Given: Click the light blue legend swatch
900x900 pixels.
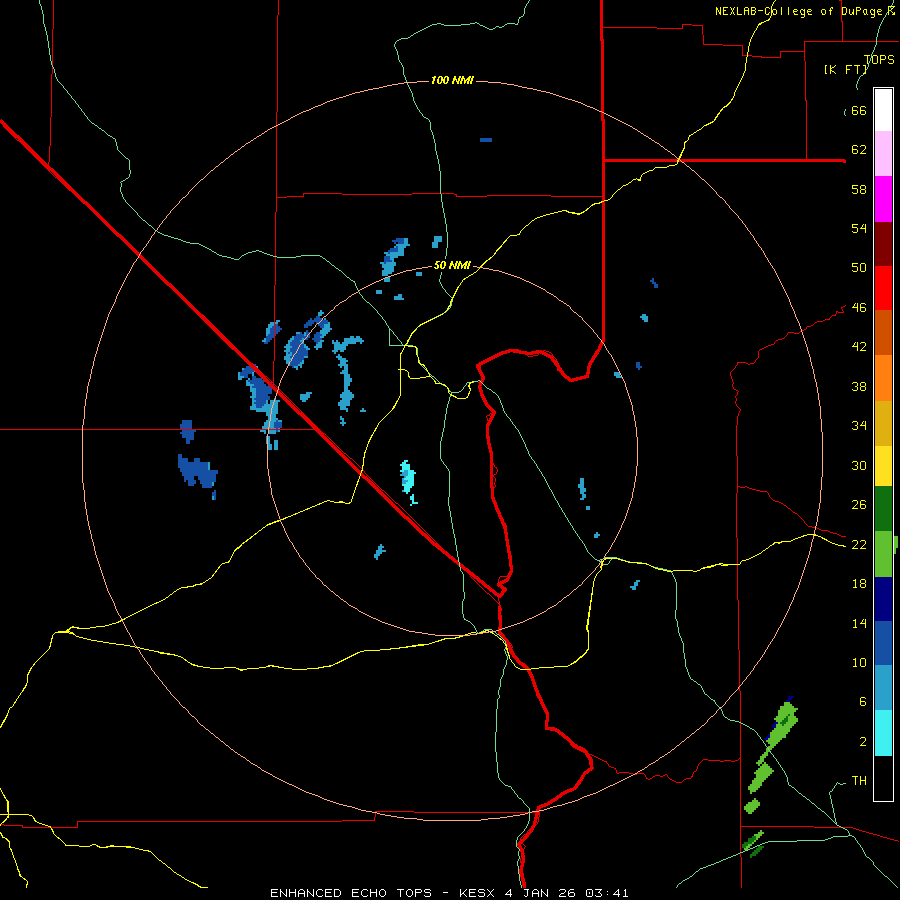Looking at the screenshot, I should coord(883,688).
